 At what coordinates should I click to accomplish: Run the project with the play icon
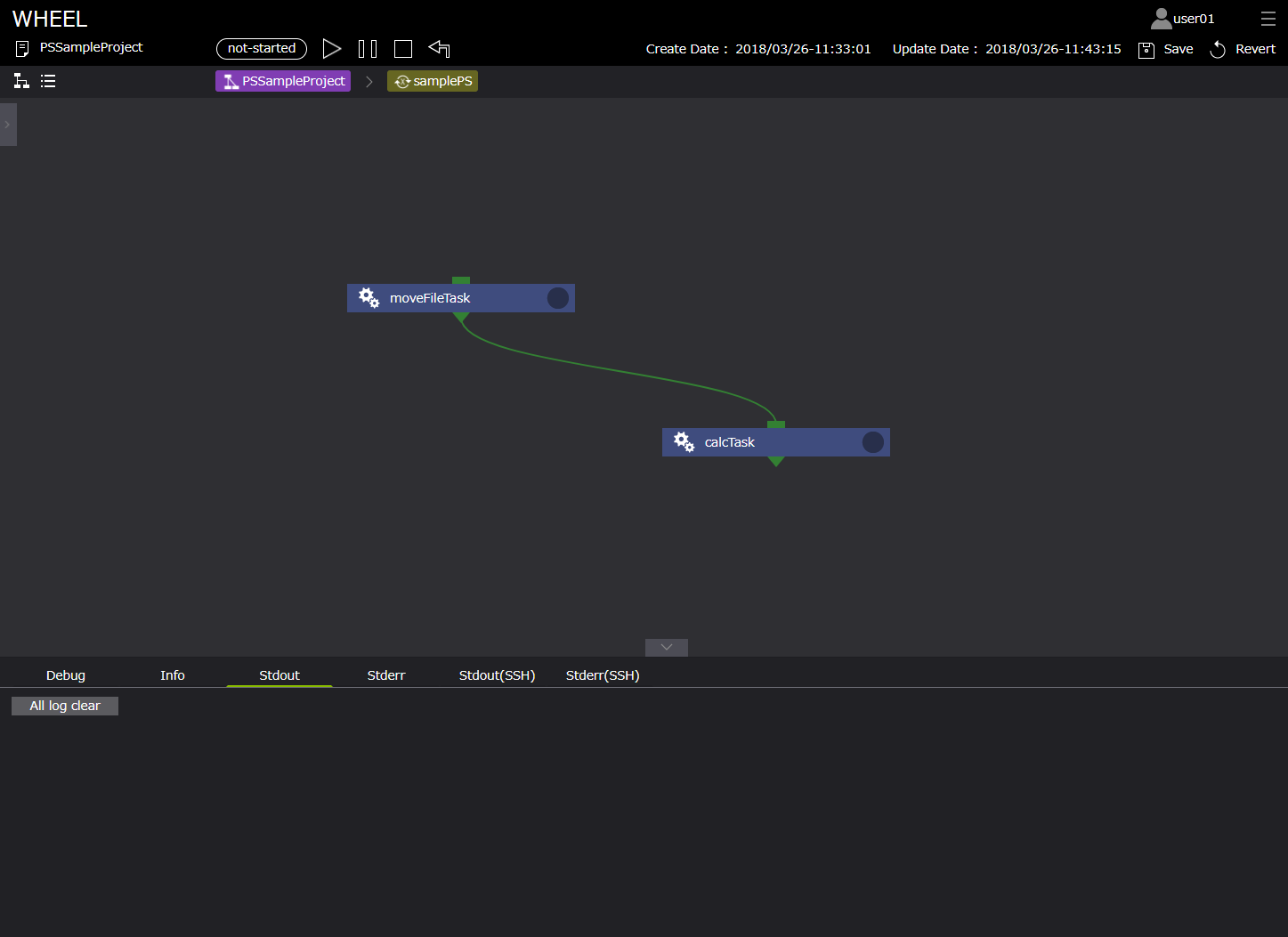coord(331,49)
